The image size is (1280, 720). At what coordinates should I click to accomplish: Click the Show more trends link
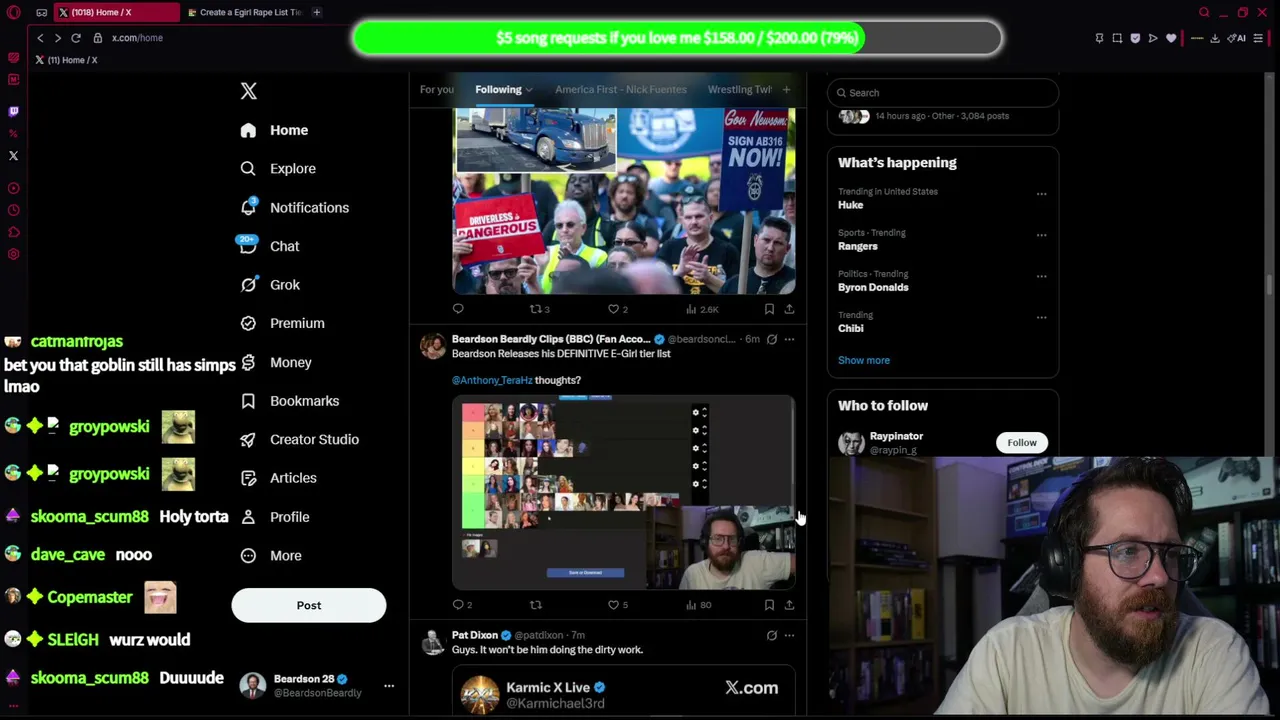864,360
